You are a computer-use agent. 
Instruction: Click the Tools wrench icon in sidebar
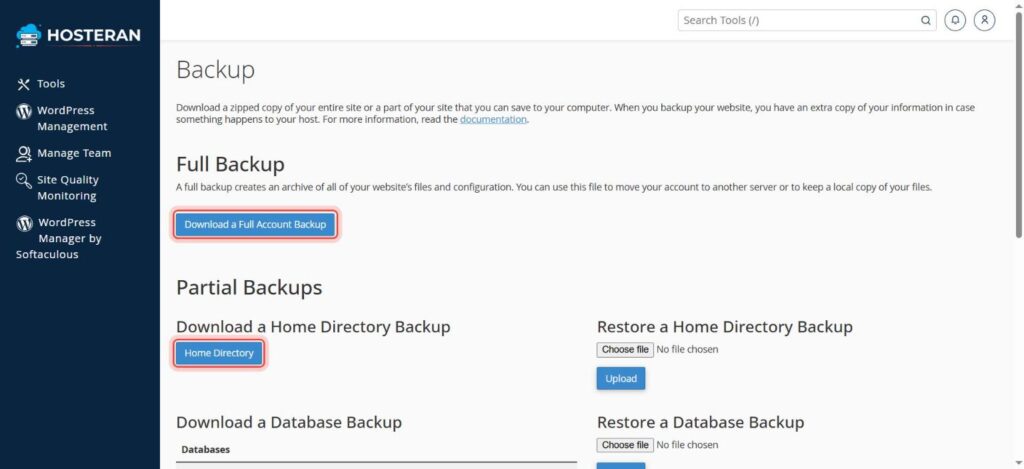pos(24,84)
